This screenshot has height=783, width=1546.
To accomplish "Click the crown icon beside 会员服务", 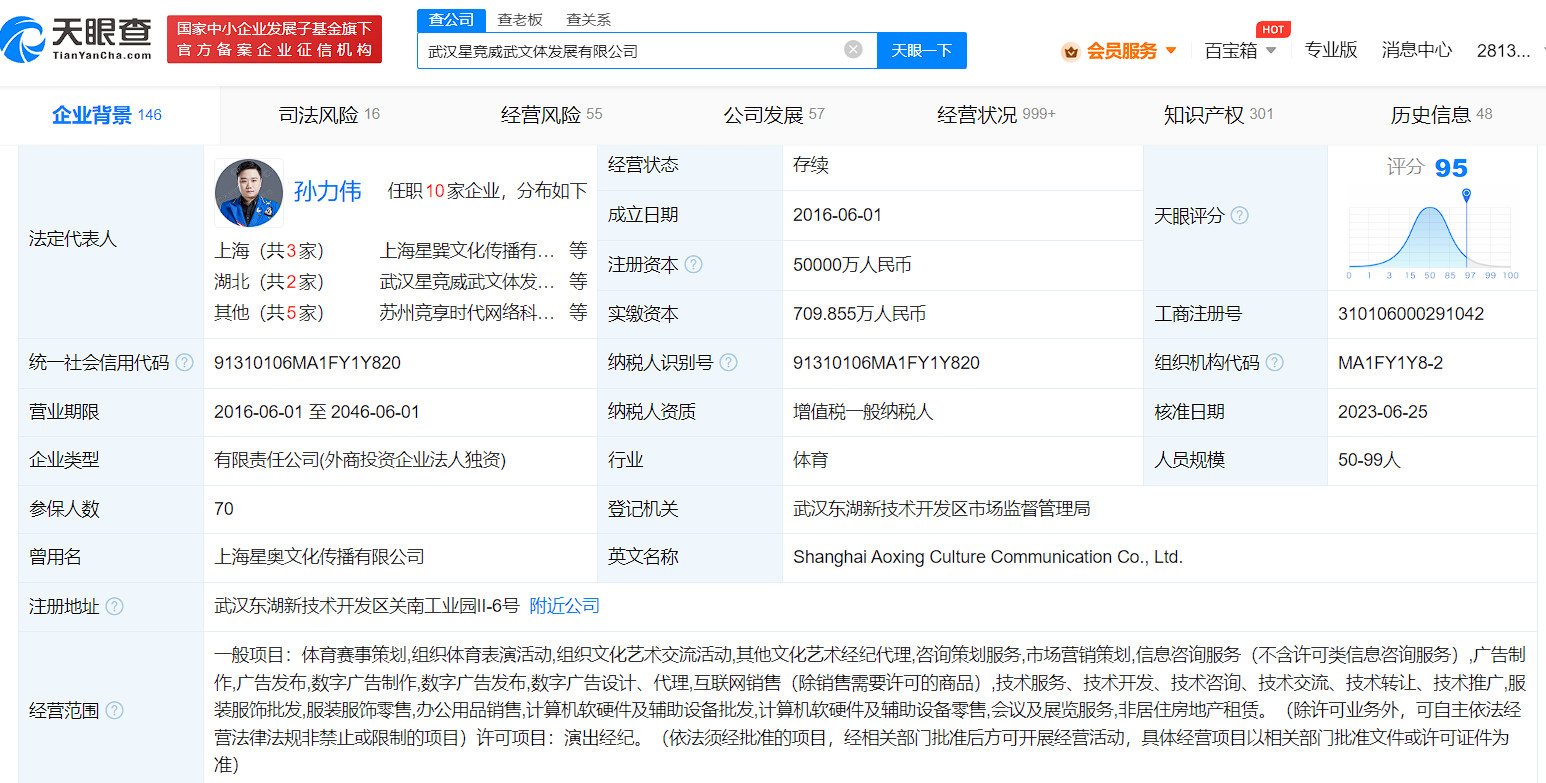I will click(1071, 51).
